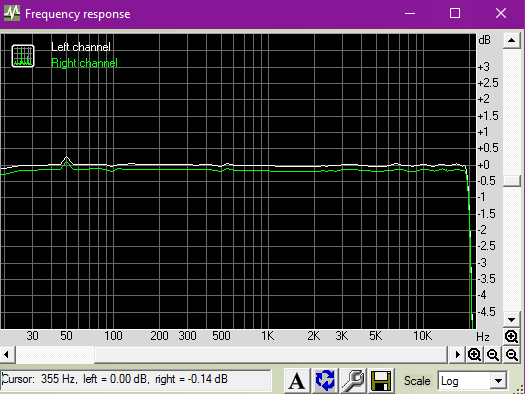Click the middle zoom-out magnifier in bottom row
525x394 pixels.
tap(493, 354)
